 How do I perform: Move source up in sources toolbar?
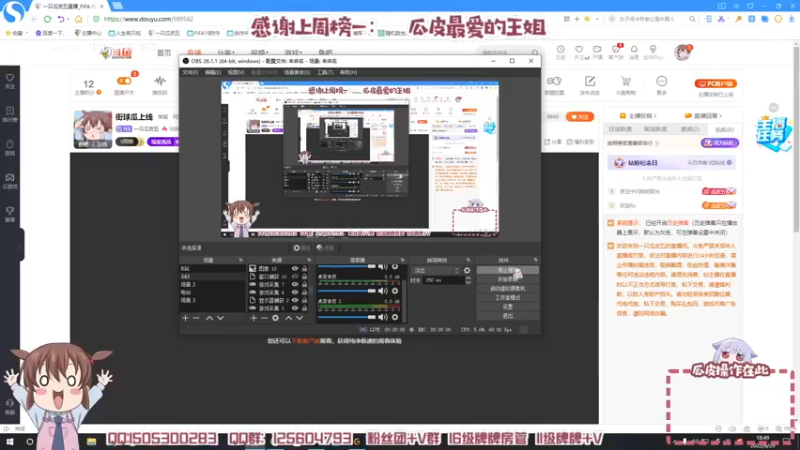pyautogui.click(x=288, y=318)
